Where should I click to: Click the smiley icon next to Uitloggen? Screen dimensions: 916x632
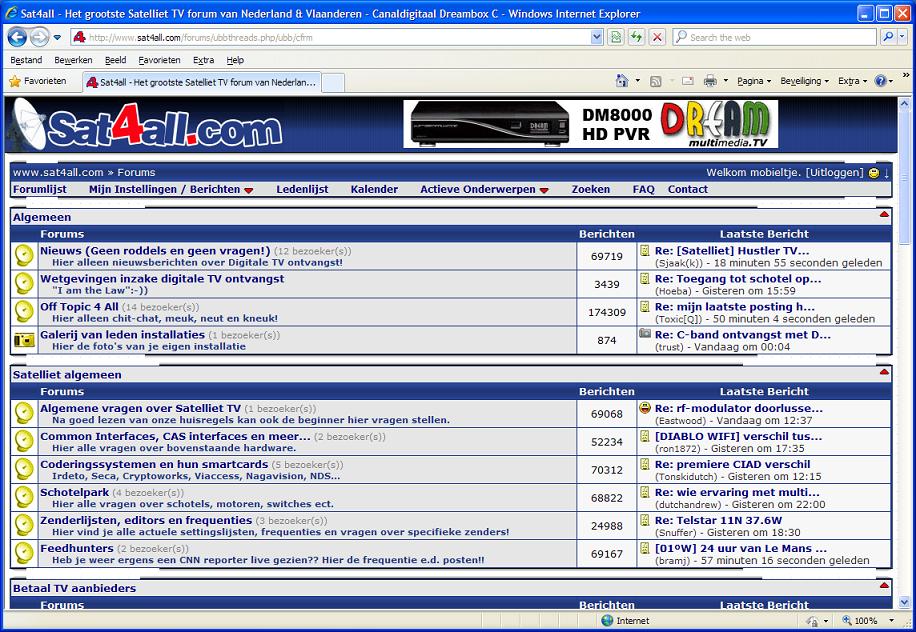coord(874,173)
